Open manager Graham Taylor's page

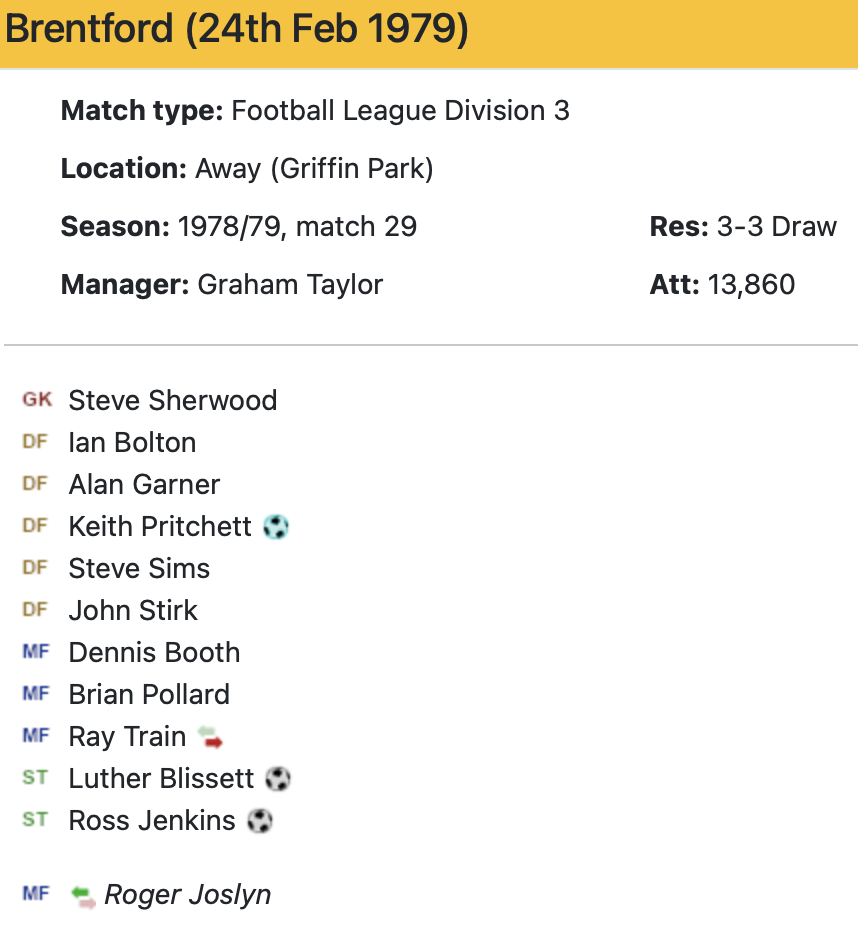click(x=290, y=285)
